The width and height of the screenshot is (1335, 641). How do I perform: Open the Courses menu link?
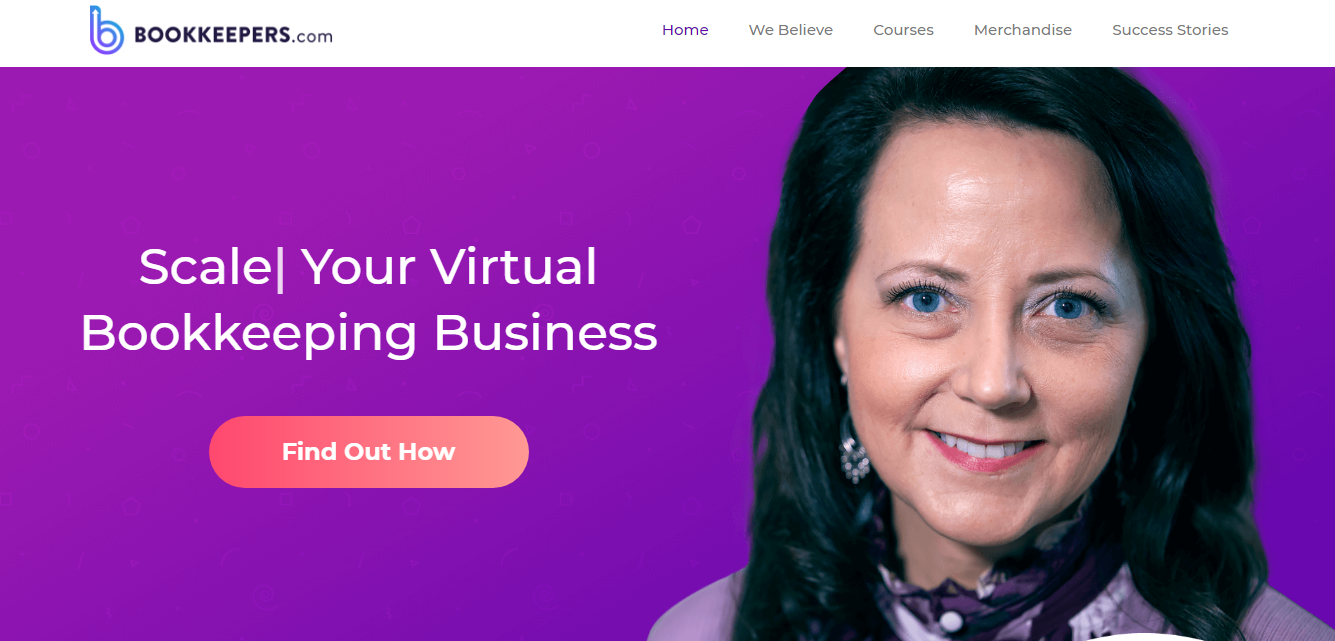coord(903,30)
